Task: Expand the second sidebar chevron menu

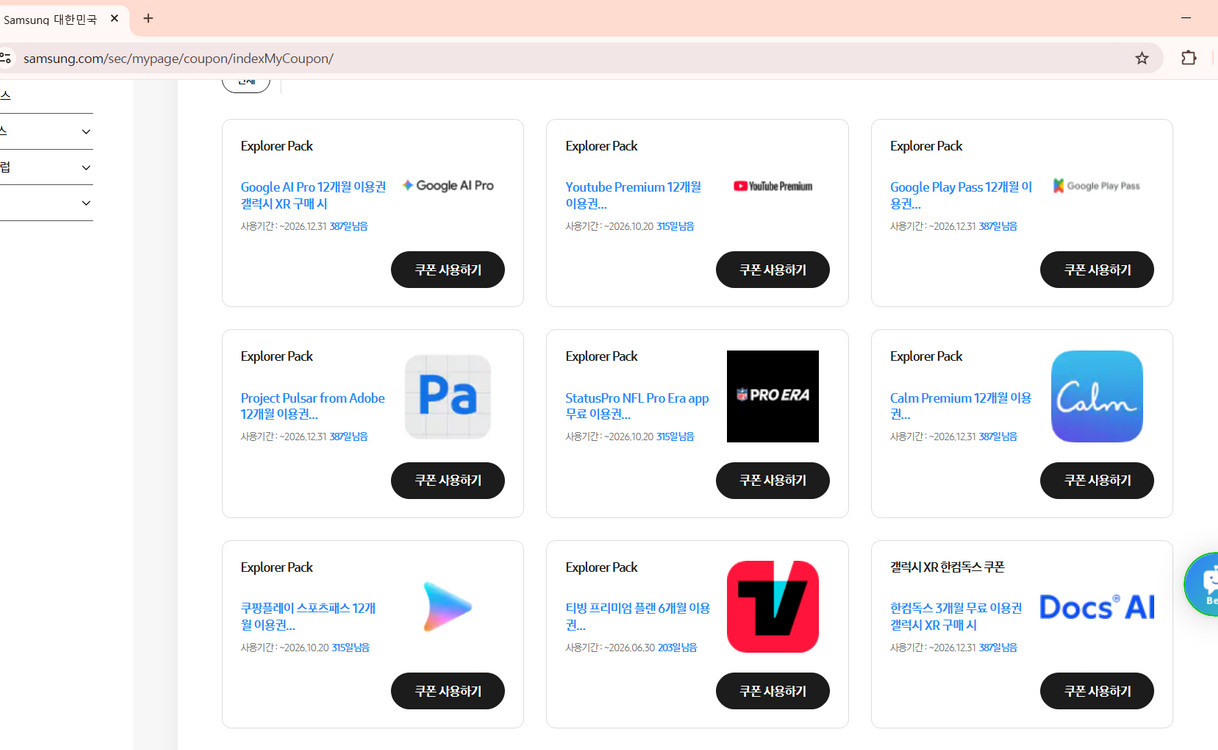Action: (86, 168)
